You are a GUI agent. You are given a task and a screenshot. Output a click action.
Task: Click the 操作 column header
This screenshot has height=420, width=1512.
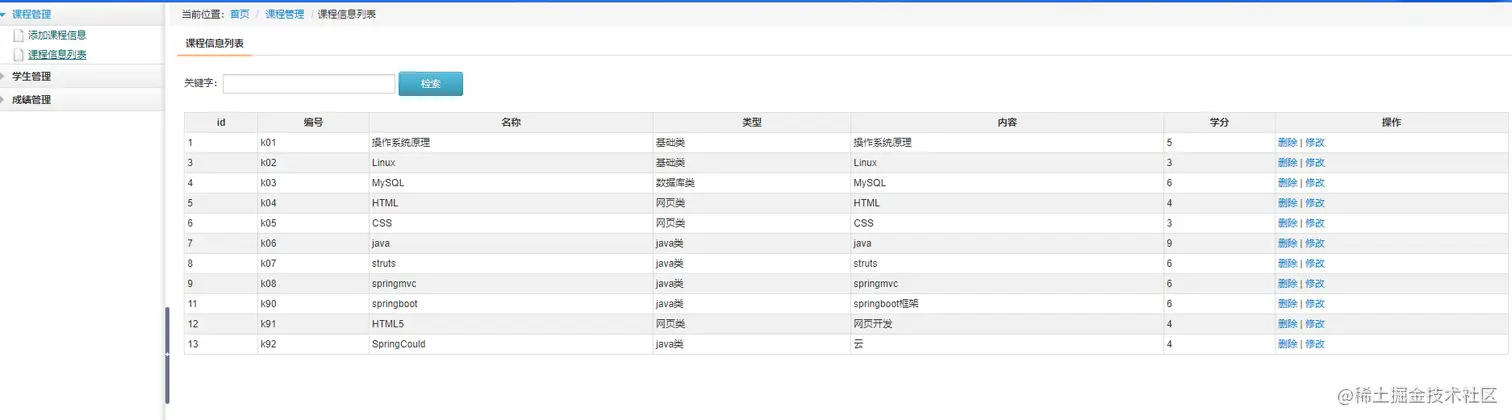[x=1391, y=122]
